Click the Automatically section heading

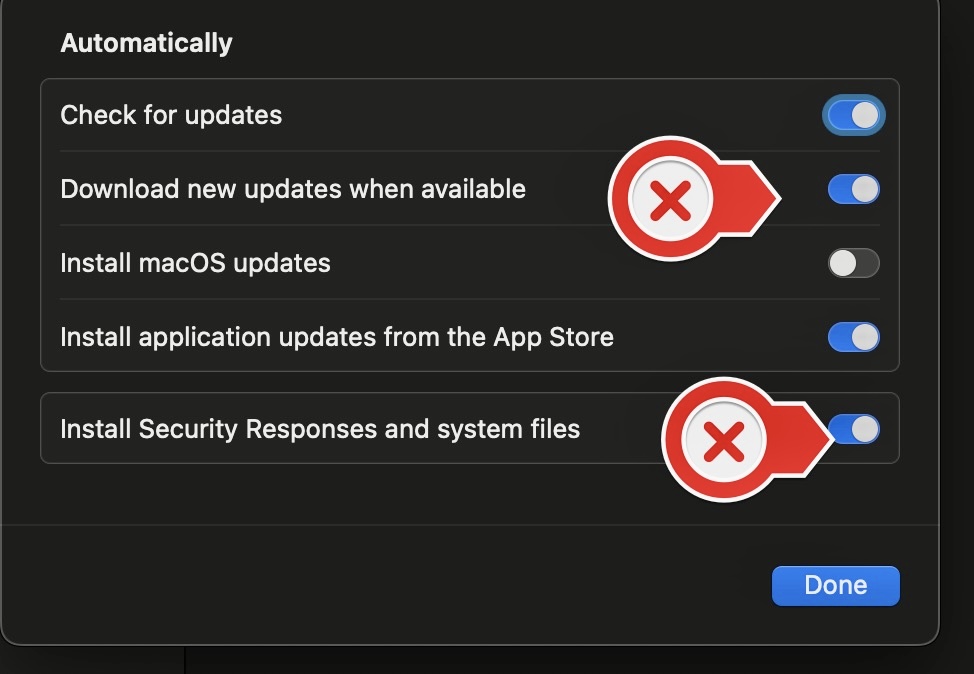point(146,44)
